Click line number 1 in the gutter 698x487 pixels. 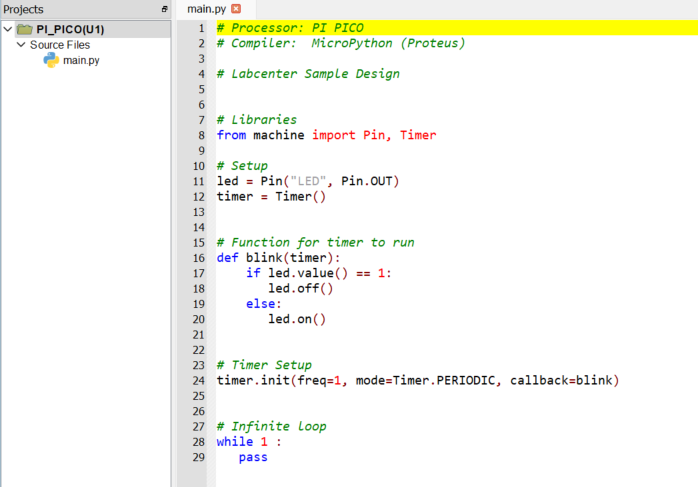[x=201, y=28]
